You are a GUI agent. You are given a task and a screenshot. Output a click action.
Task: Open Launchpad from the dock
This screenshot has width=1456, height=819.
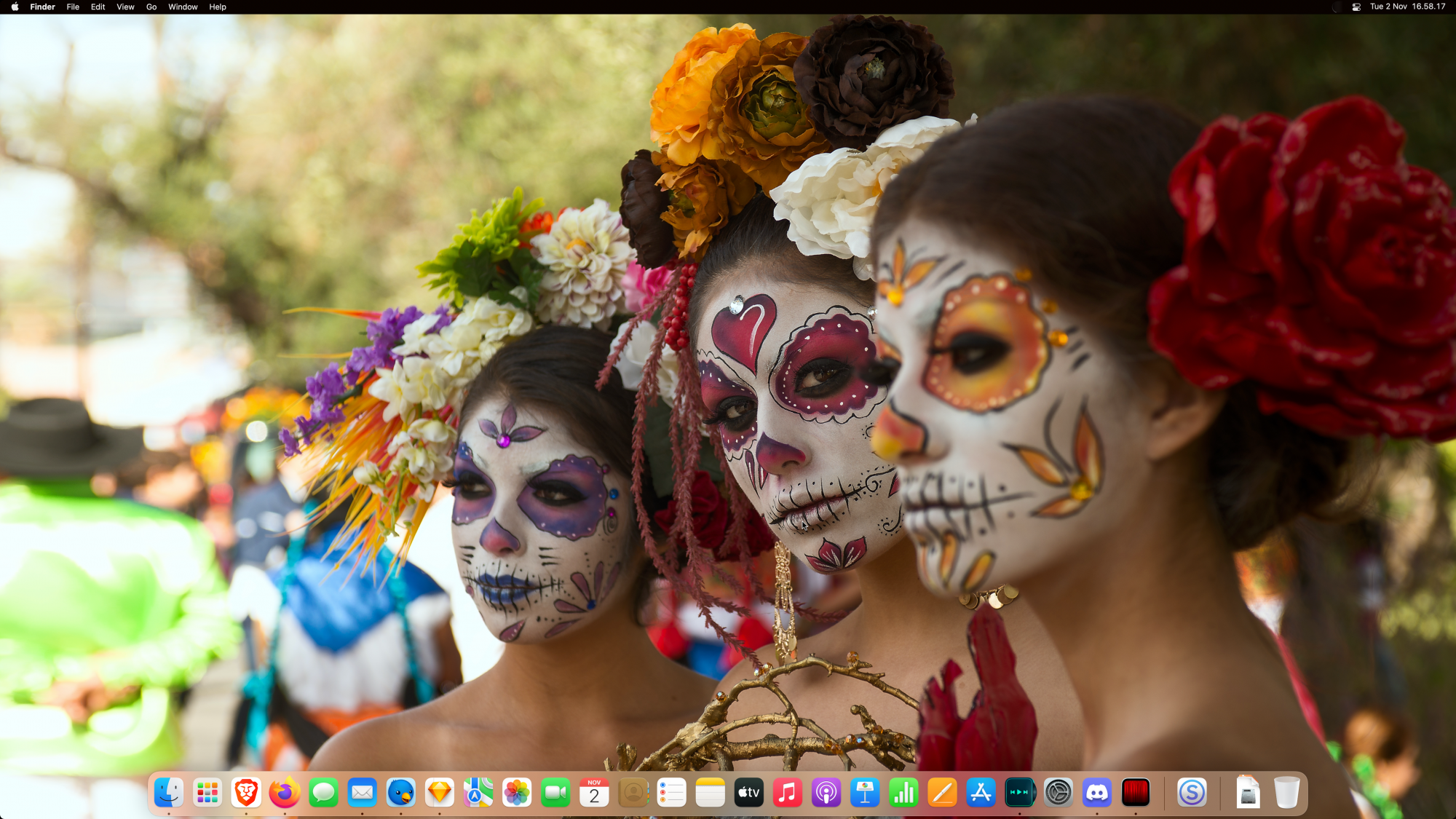207,792
